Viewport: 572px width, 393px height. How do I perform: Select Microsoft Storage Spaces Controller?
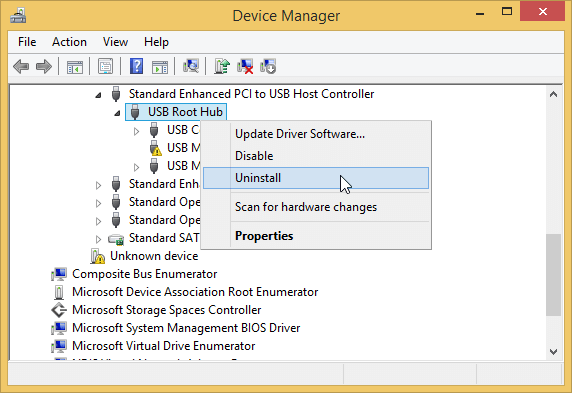(x=166, y=310)
